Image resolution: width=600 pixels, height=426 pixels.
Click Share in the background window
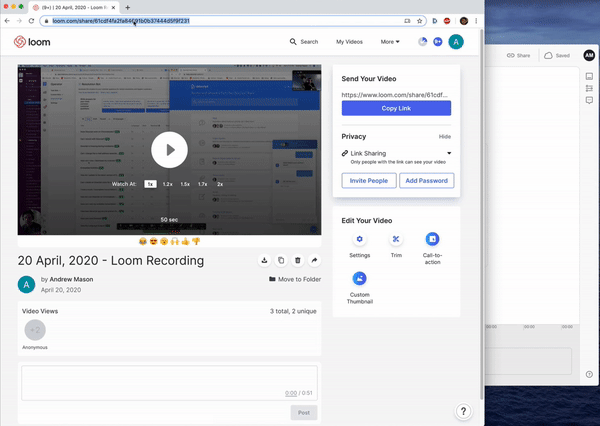[x=518, y=55]
